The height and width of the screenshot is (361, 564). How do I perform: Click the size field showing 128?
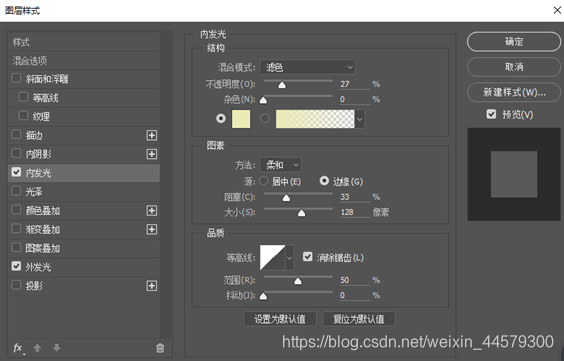[x=354, y=212]
